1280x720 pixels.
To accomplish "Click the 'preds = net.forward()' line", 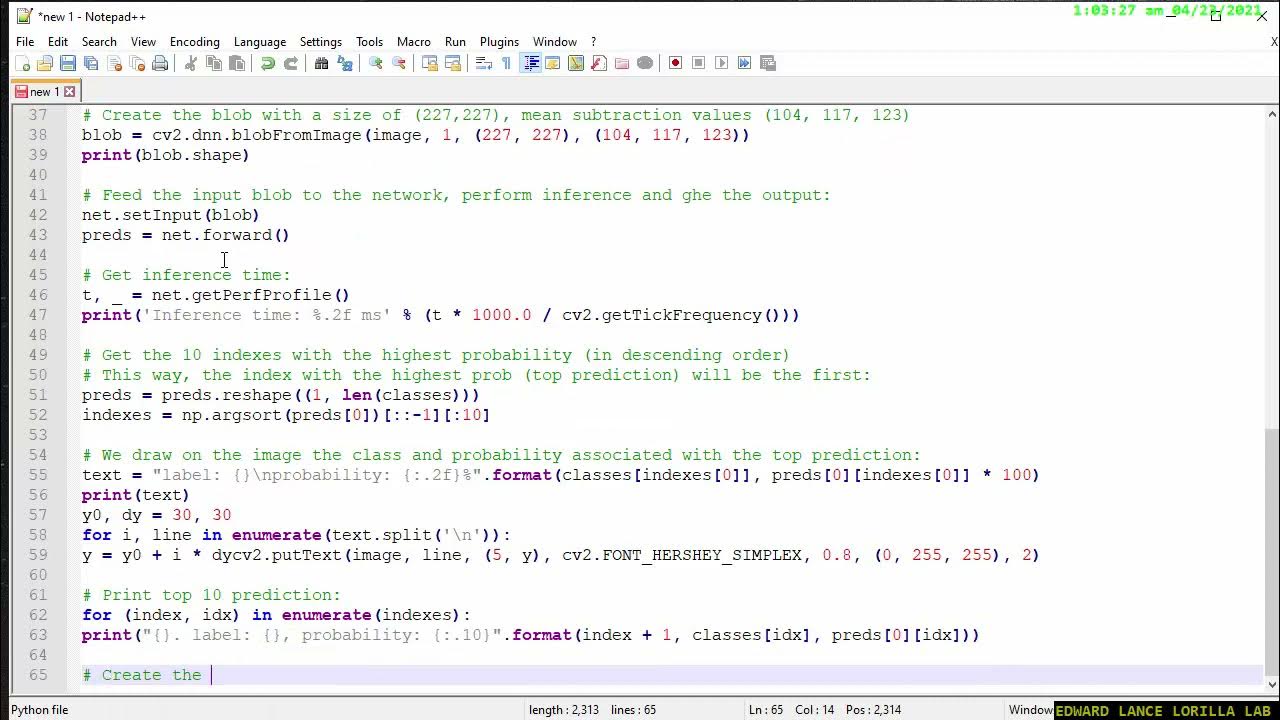I will (x=186, y=235).
